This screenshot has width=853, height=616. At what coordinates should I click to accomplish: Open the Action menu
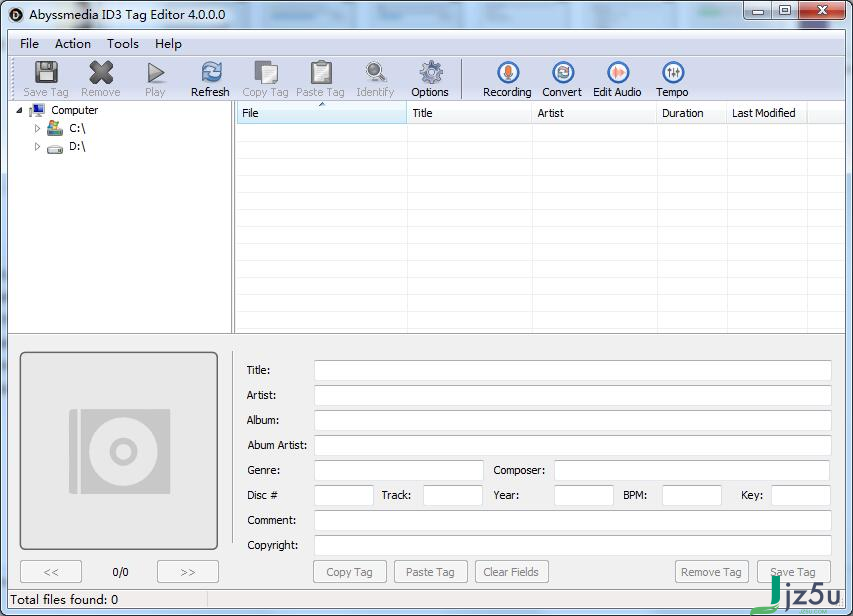(73, 44)
